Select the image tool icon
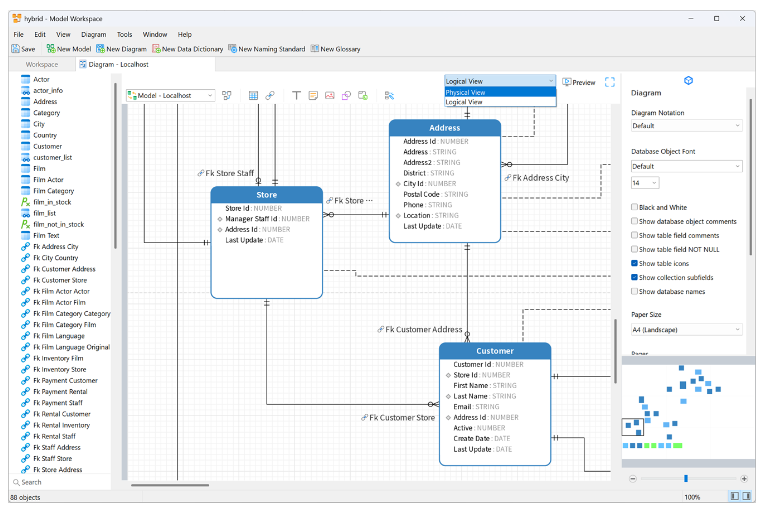Viewport: 760px width, 510px height. [330, 96]
